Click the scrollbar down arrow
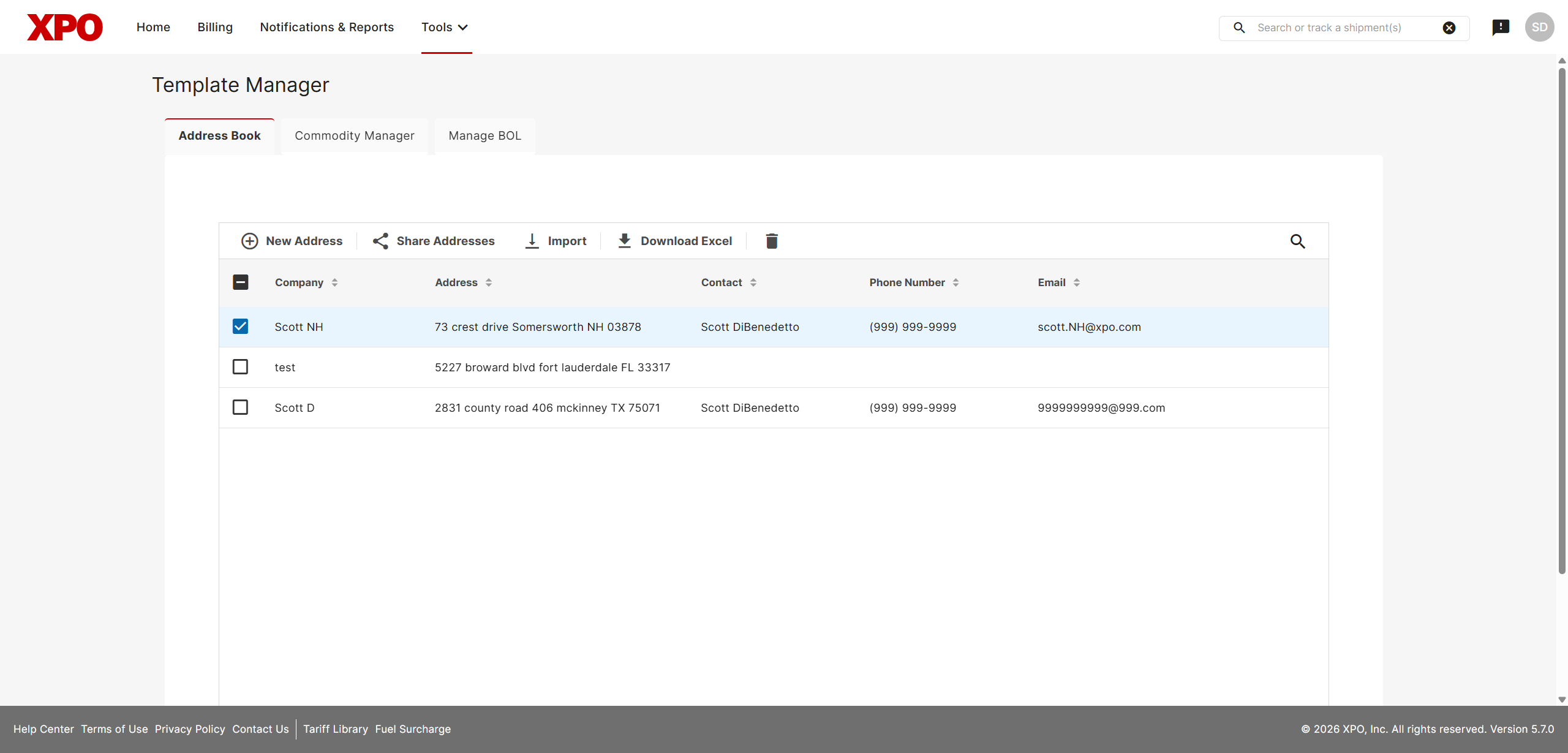The height and width of the screenshot is (753, 1568). [1562, 700]
